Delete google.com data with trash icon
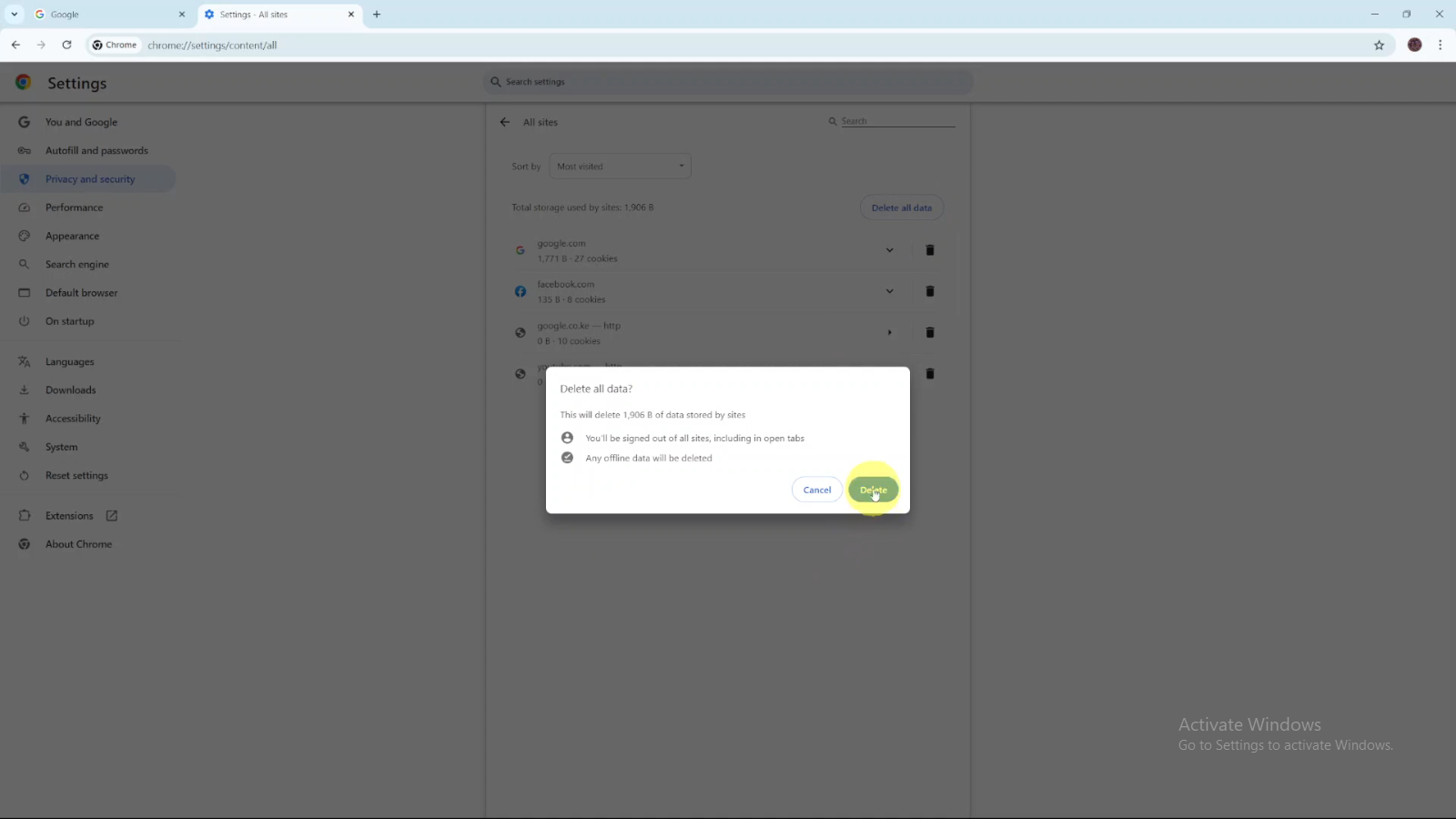Screen dimensions: 1456x819 (x=930, y=250)
